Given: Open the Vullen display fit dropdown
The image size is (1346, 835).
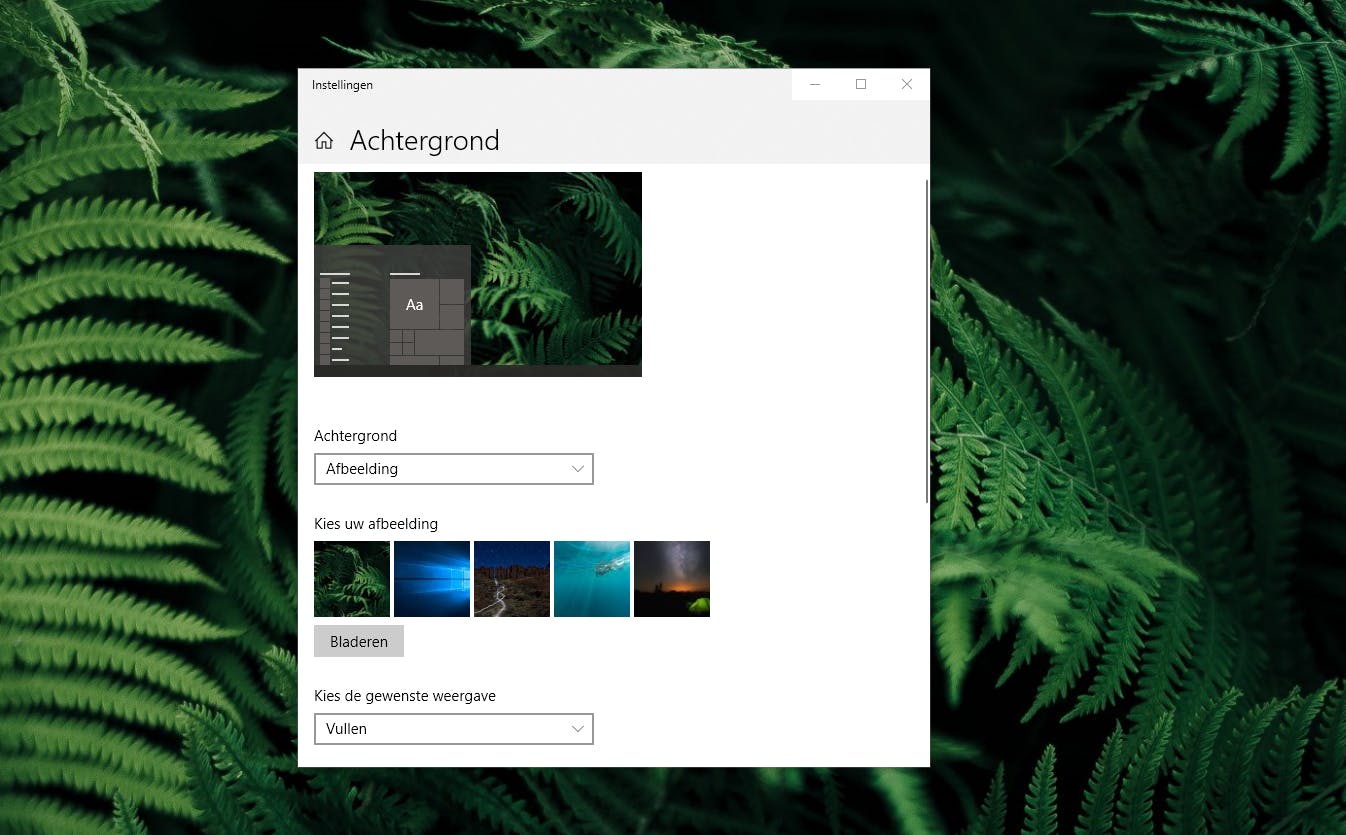Looking at the screenshot, I should (x=454, y=729).
